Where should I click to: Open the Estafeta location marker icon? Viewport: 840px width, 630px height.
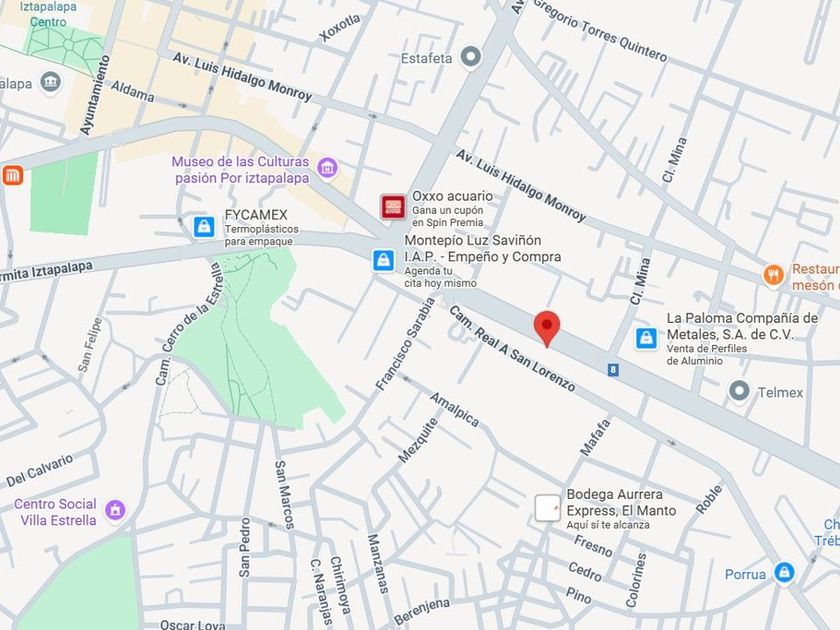(471, 56)
